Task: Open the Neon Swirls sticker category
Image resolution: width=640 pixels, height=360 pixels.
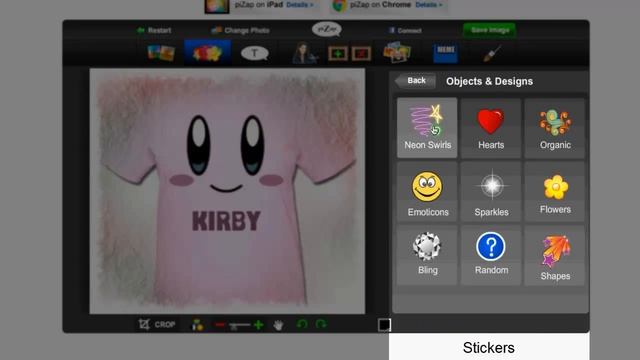Action: click(427, 127)
